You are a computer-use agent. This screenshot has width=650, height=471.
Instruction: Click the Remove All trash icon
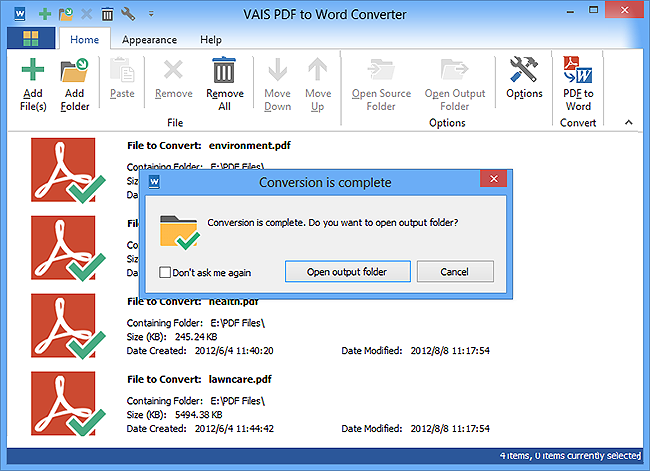point(224,70)
